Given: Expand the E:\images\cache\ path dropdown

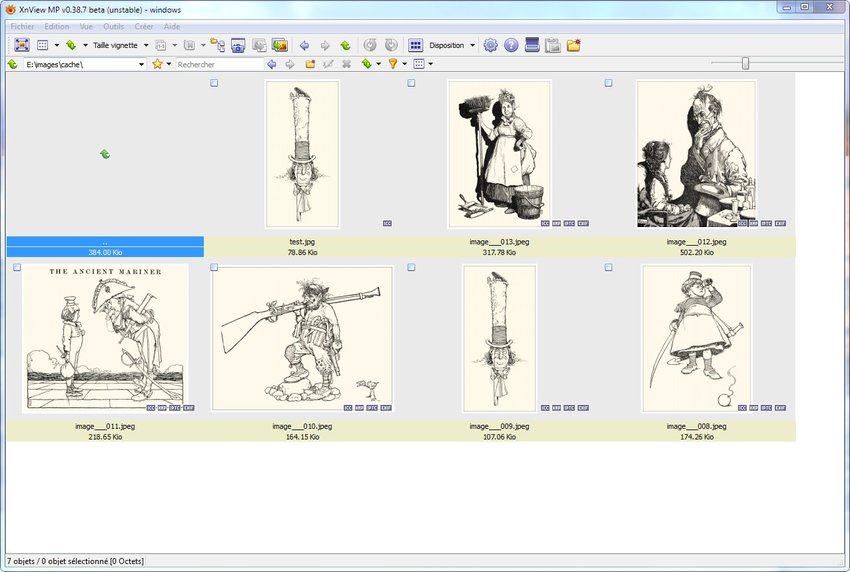Looking at the screenshot, I should point(141,64).
